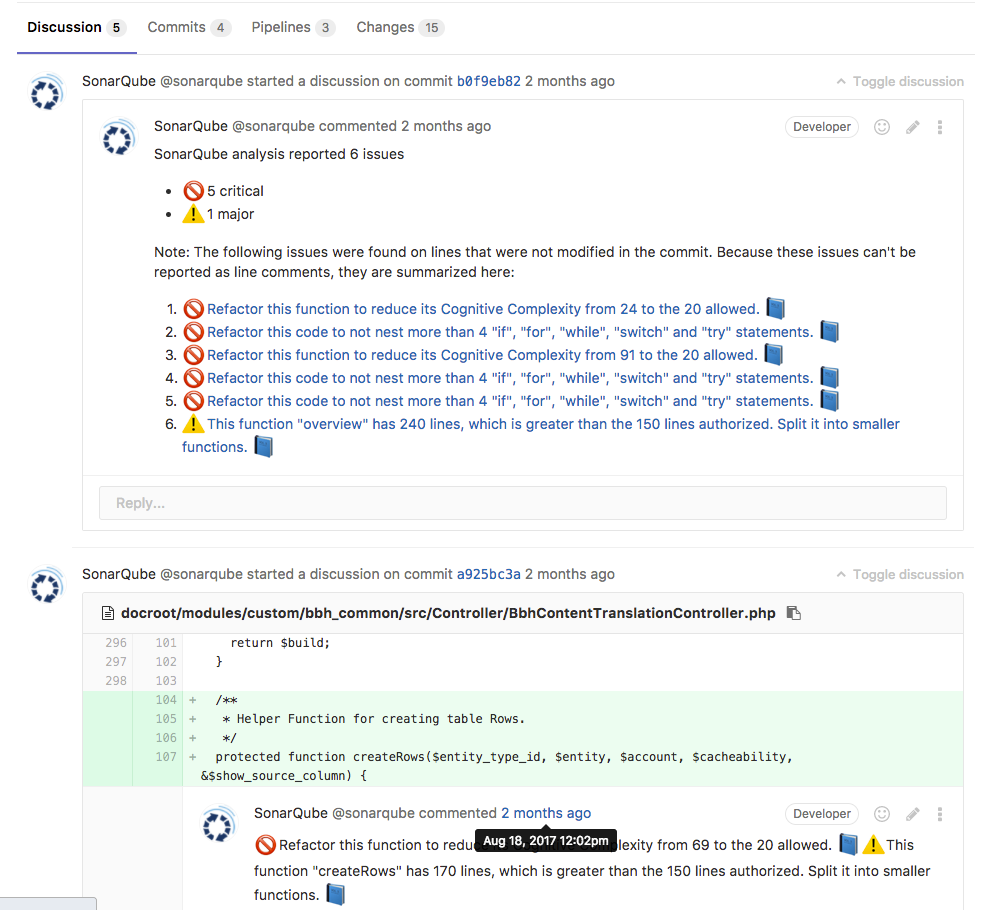Open the more-actions menu on the second comment
This screenshot has height=910, width=990.
(939, 814)
